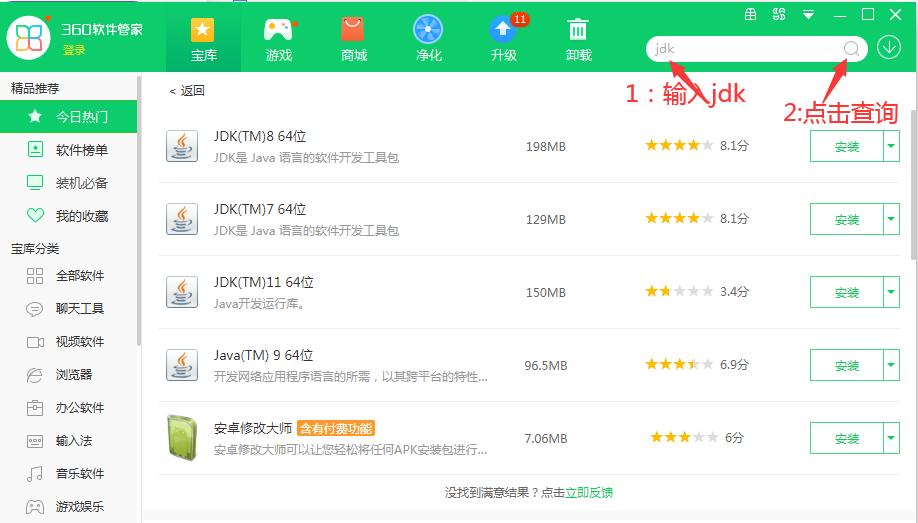Open 装机必备 in the sidebar
This screenshot has width=918, height=523.
tap(68, 183)
